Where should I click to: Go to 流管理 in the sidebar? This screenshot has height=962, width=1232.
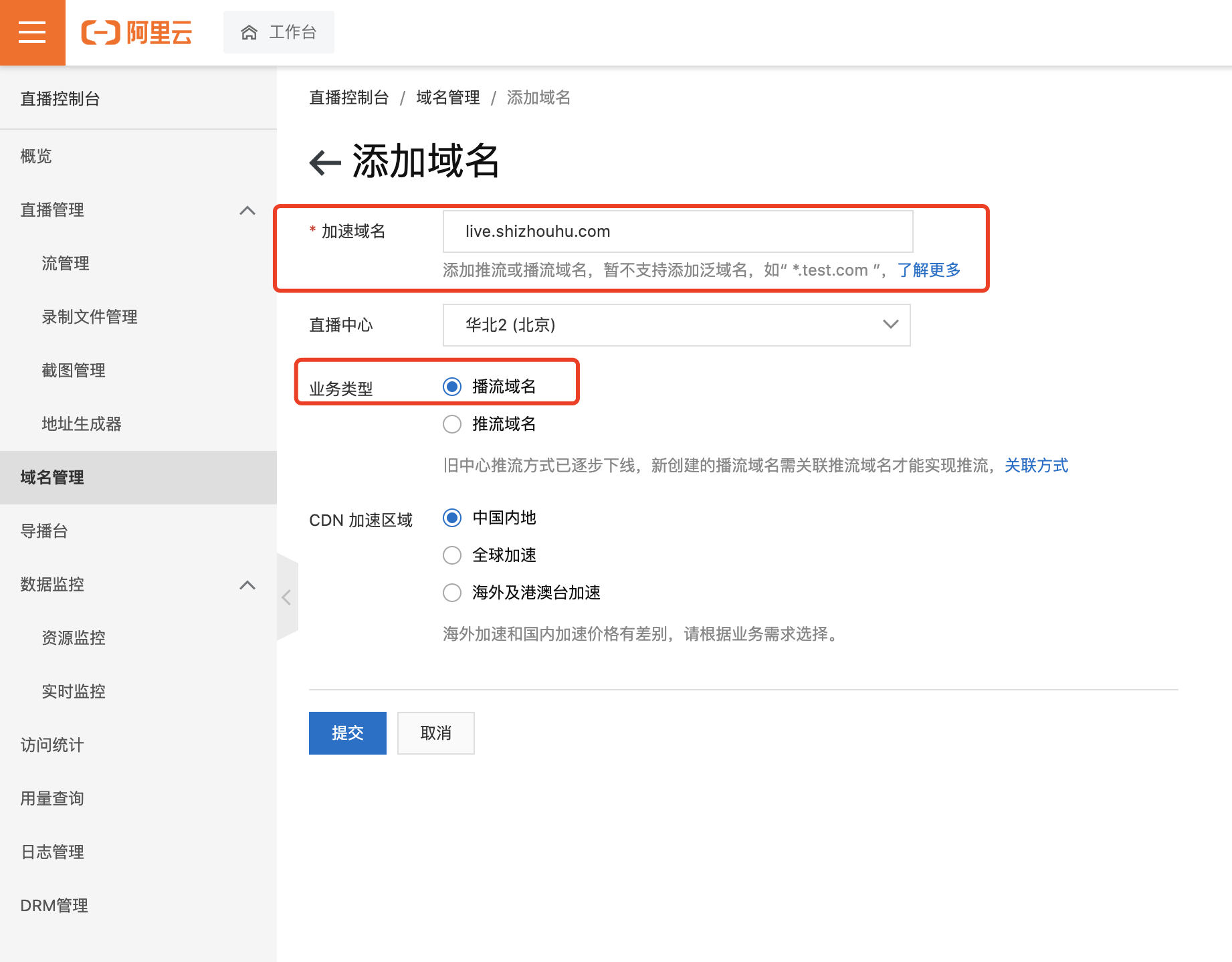[66, 264]
